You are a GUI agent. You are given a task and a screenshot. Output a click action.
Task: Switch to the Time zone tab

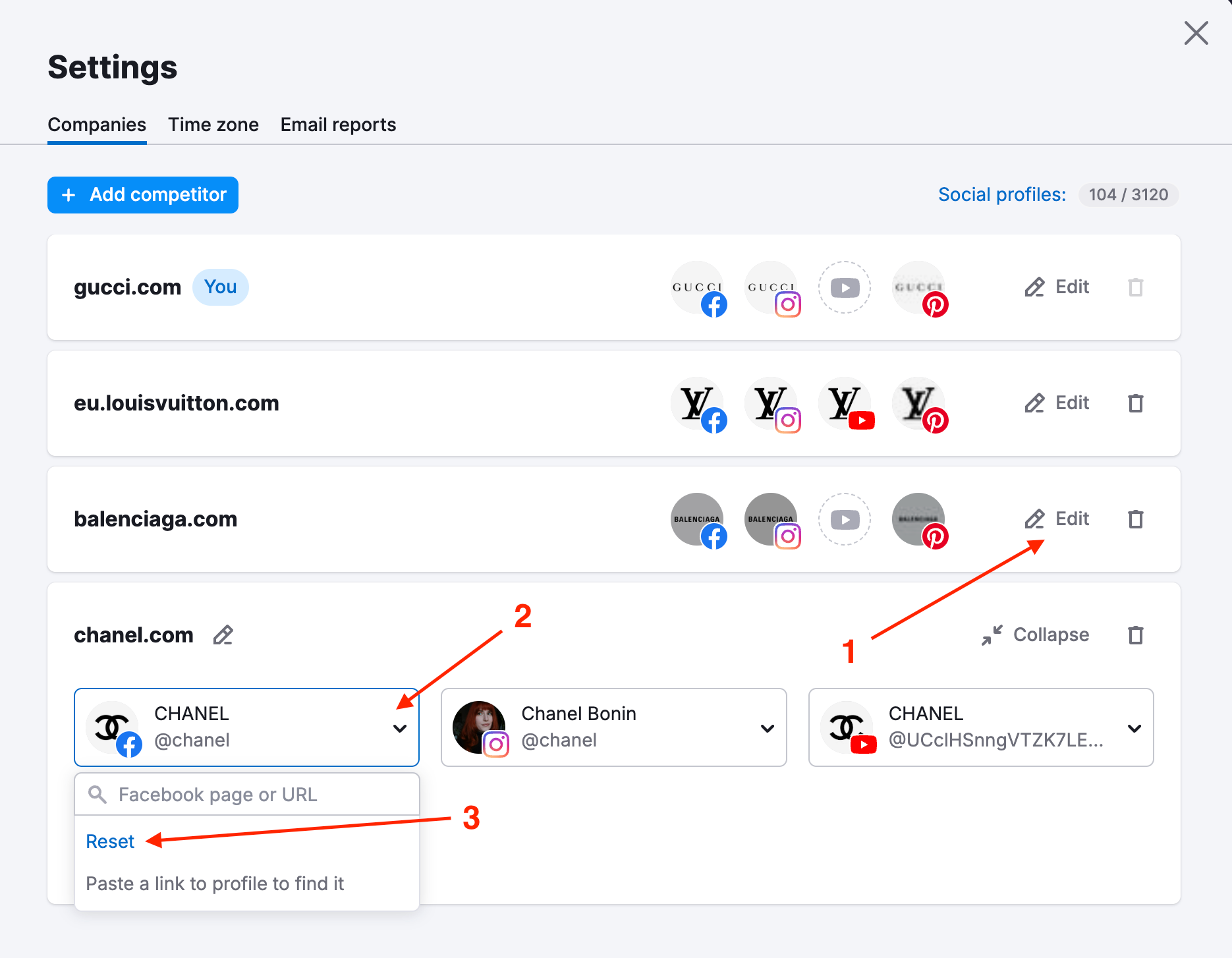[x=213, y=125]
